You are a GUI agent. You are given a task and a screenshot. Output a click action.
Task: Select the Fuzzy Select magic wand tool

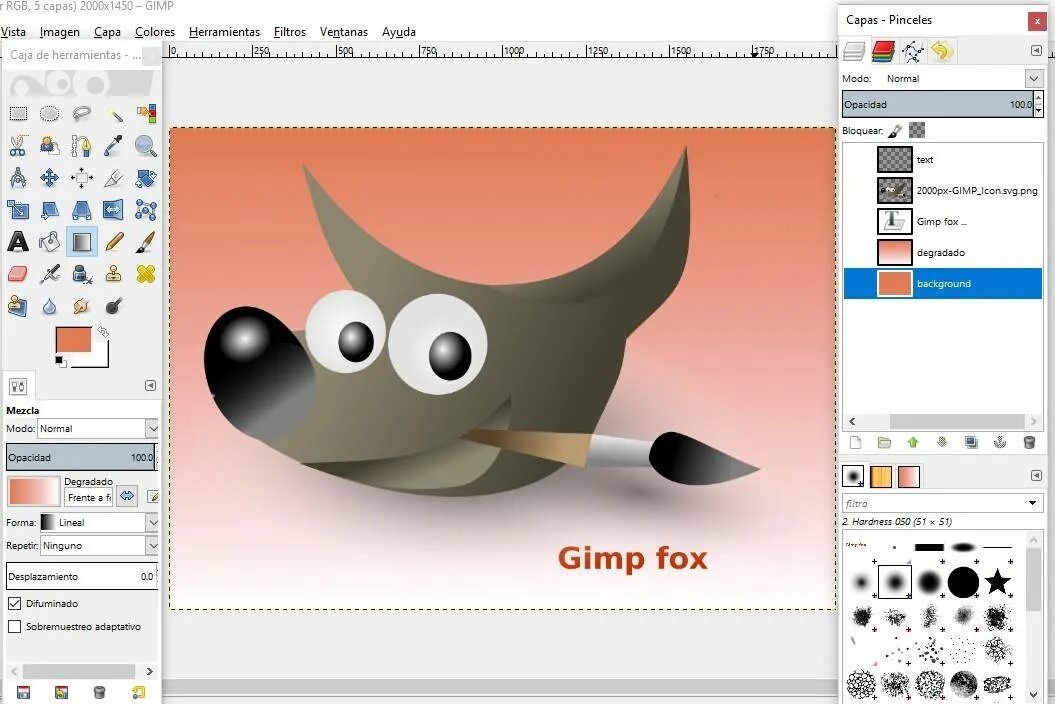point(114,114)
